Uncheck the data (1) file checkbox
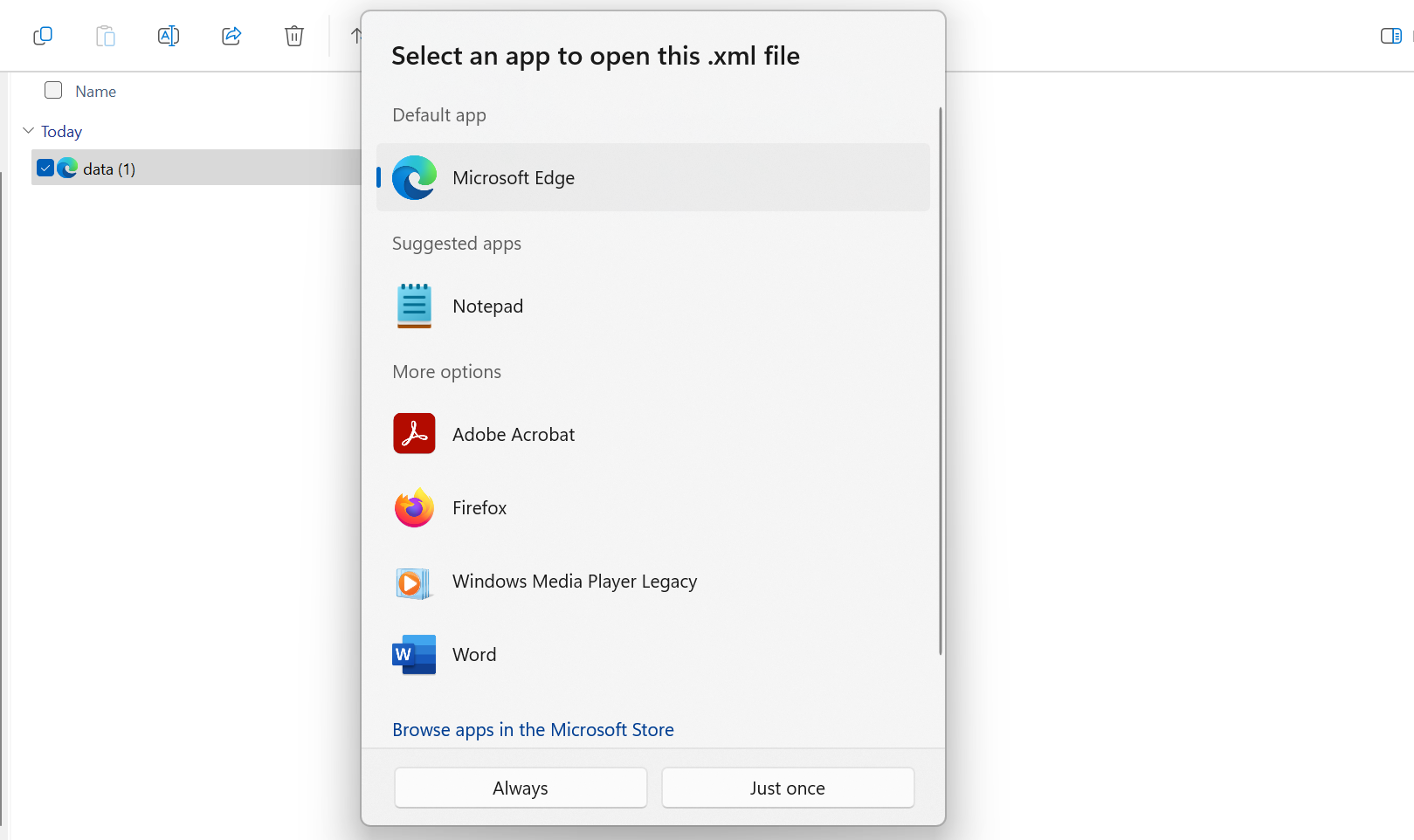Screen dimensions: 1414x840 click(45, 169)
